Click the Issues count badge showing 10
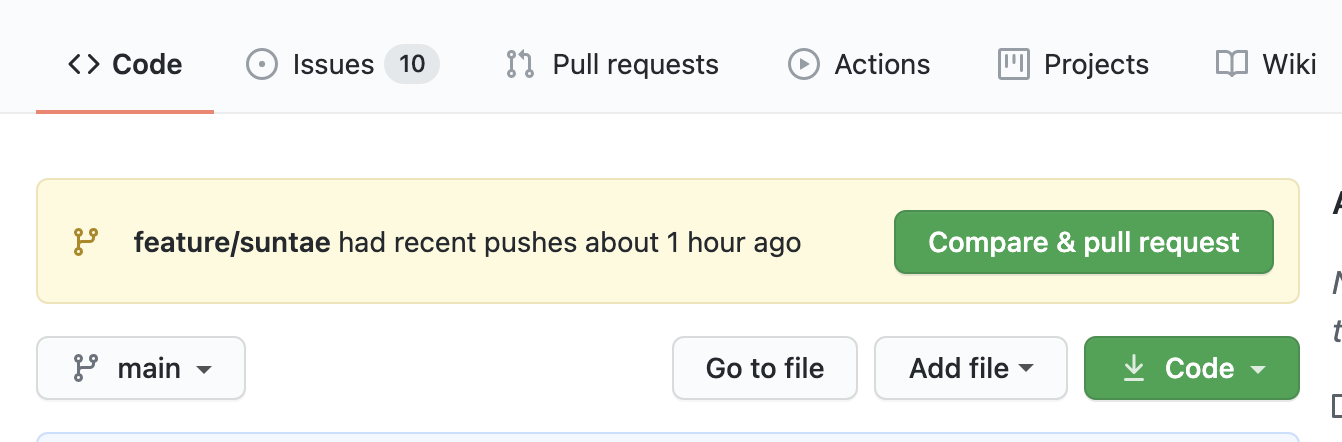Viewport: 1342px width, 442px height. point(412,65)
